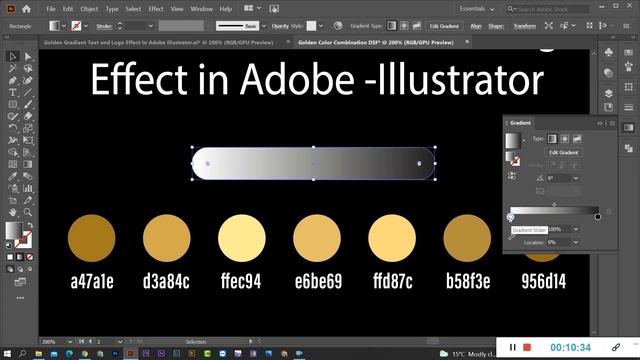Select the Direct Selection tool
Screen dimensions: 640x360
click(x=28, y=56)
